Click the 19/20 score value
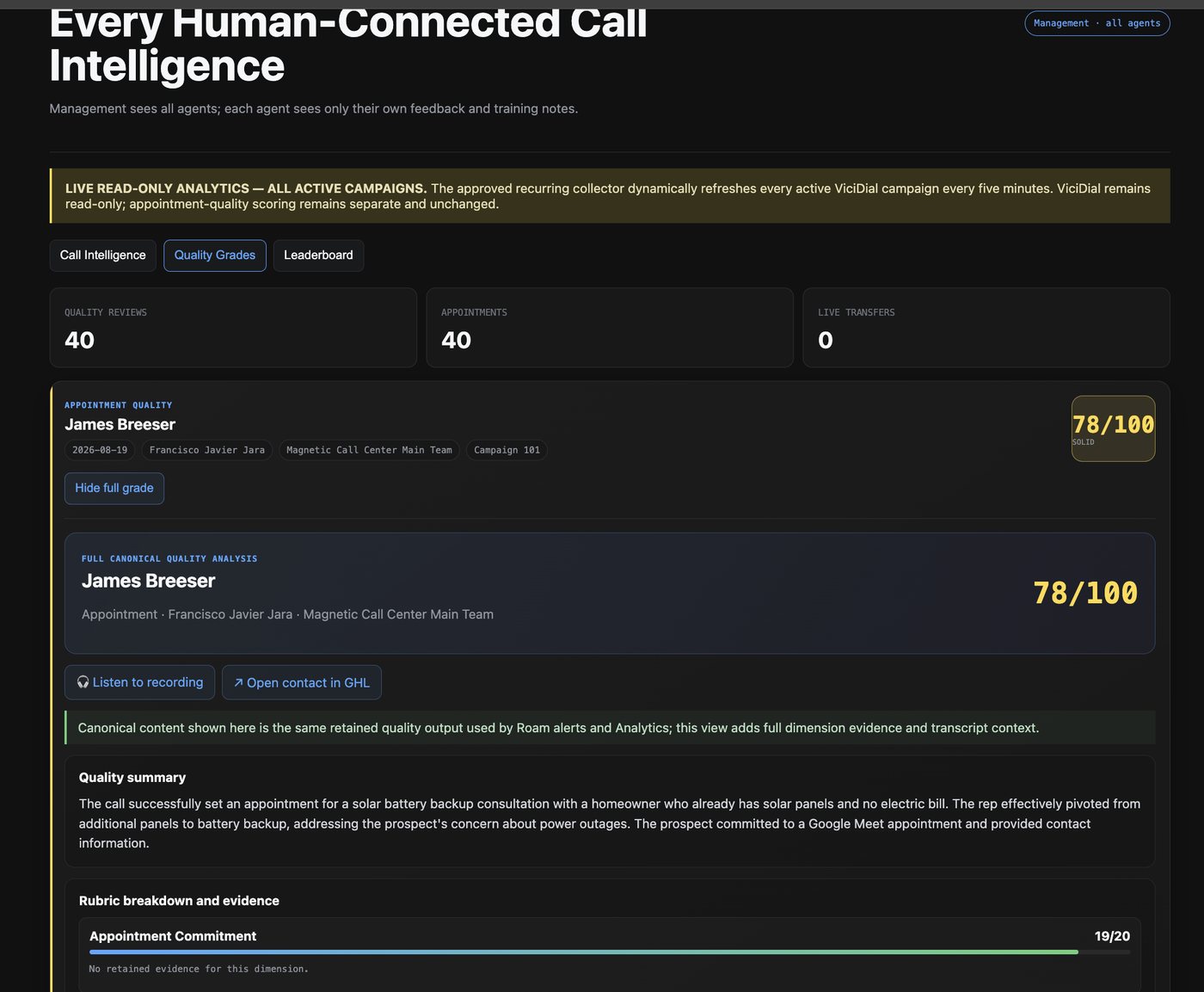The image size is (1204, 992). pyautogui.click(x=1112, y=936)
